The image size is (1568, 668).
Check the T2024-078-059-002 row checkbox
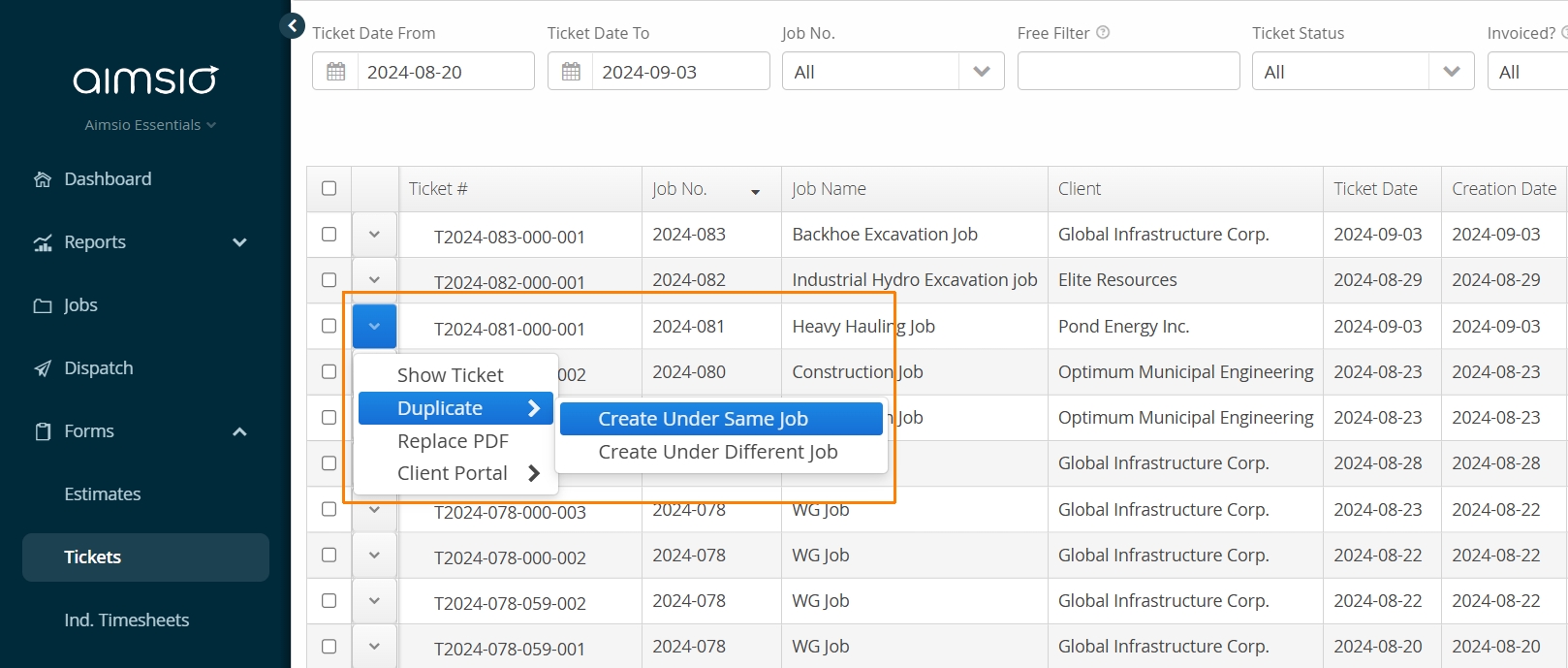329,600
